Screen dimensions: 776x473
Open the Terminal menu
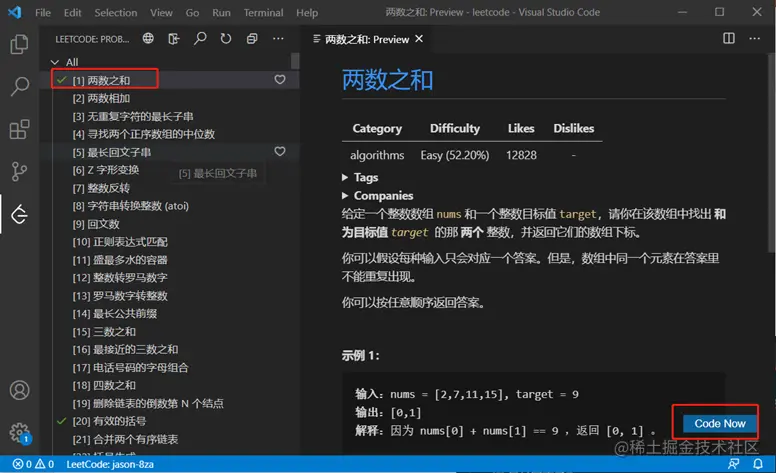[x=263, y=12]
